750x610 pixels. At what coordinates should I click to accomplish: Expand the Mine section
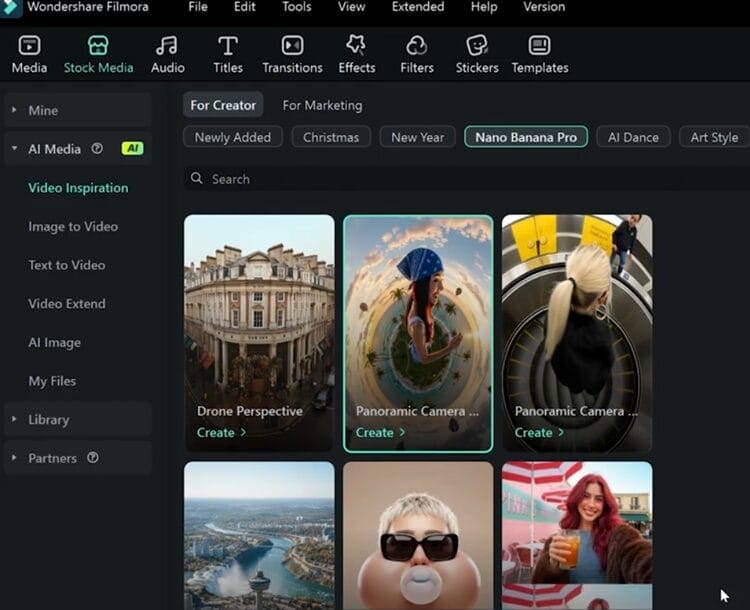coord(14,110)
